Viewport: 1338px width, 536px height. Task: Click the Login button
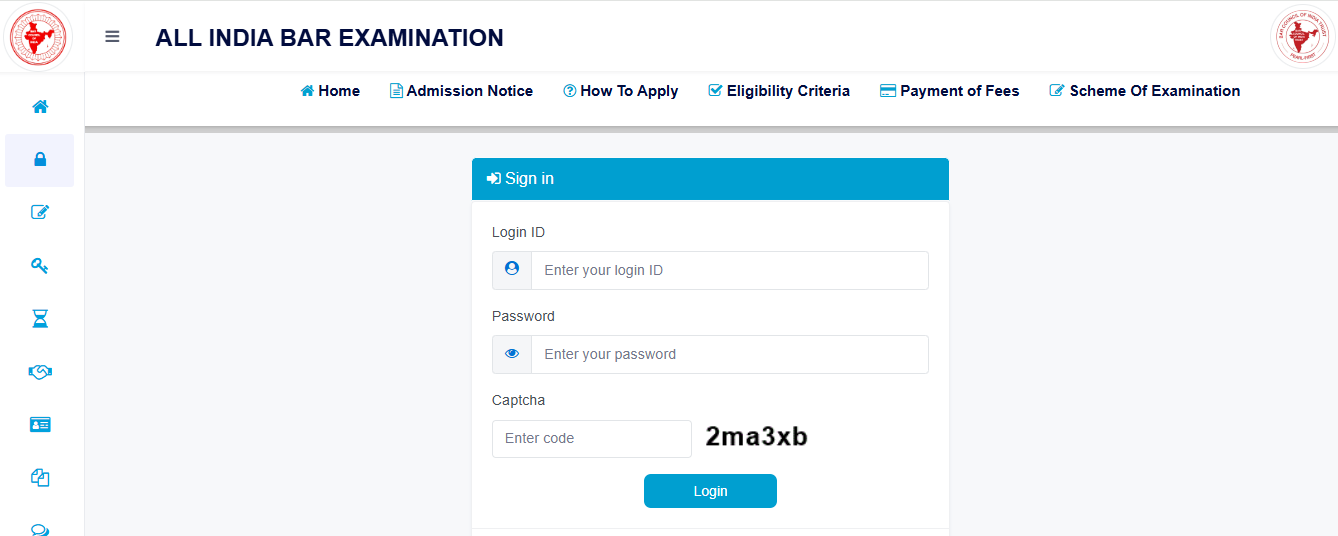tap(710, 491)
